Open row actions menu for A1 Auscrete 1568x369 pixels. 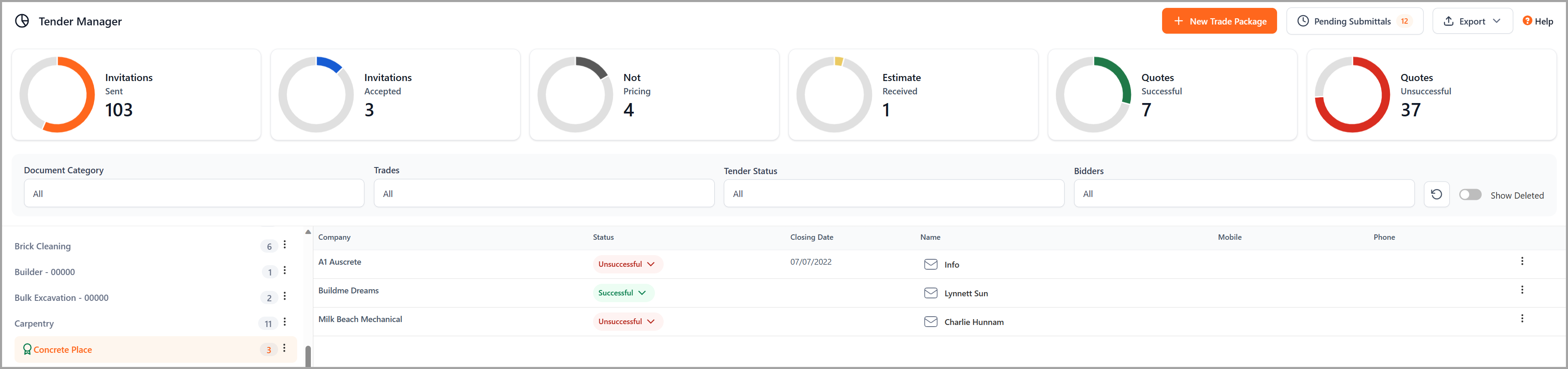pyautogui.click(x=1522, y=261)
